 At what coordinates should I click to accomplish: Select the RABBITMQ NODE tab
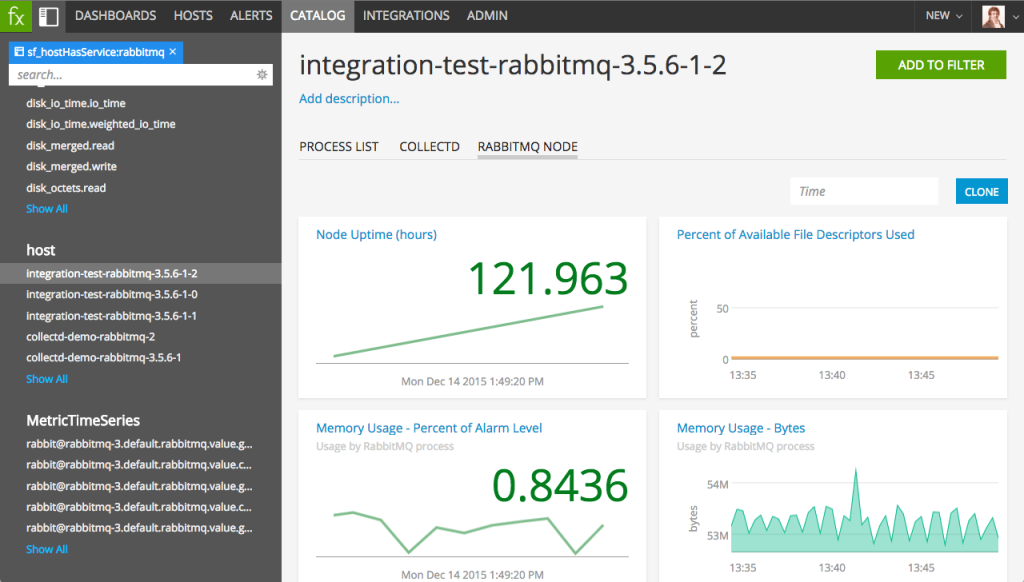(x=528, y=147)
